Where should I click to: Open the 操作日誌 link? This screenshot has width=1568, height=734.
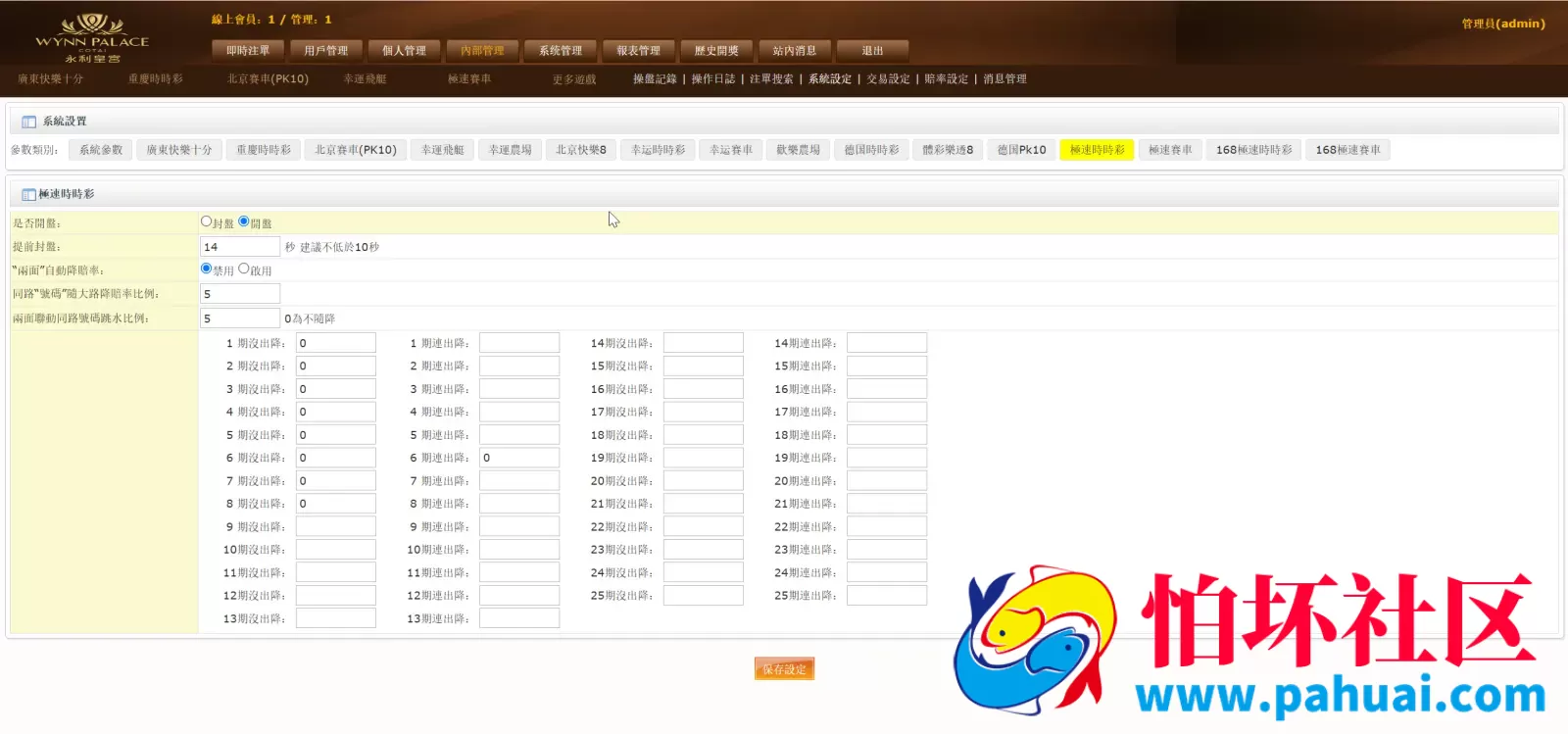coord(713,79)
